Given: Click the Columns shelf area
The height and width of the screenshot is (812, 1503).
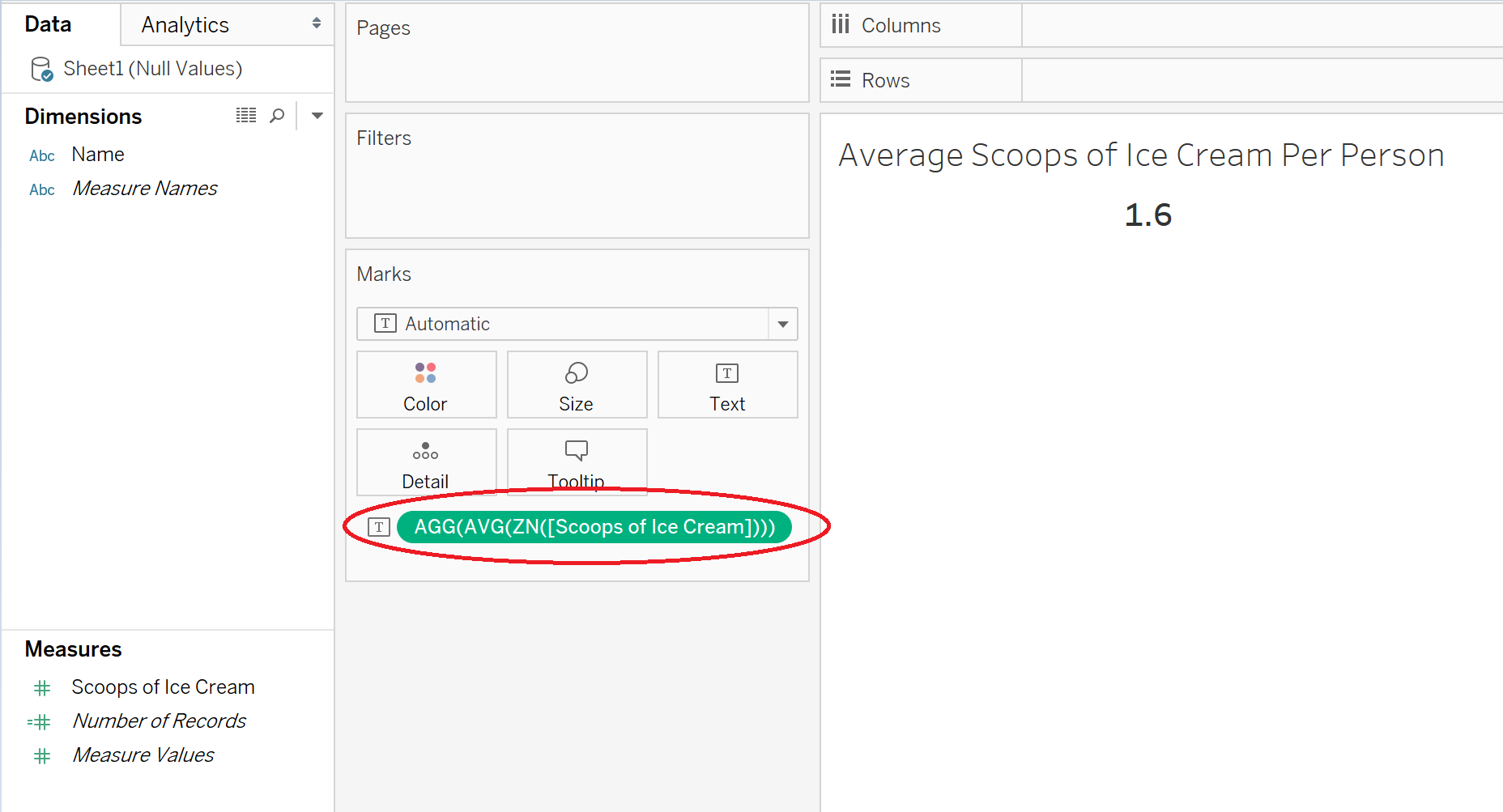Looking at the screenshot, I should [x=1262, y=25].
